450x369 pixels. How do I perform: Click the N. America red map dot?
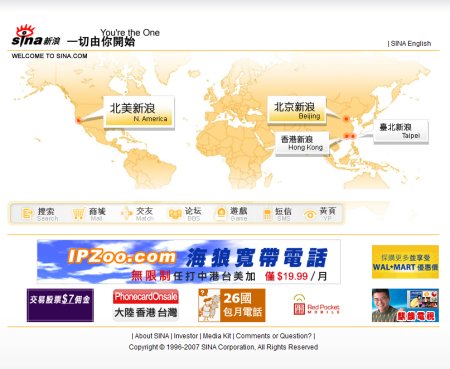[79, 121]
